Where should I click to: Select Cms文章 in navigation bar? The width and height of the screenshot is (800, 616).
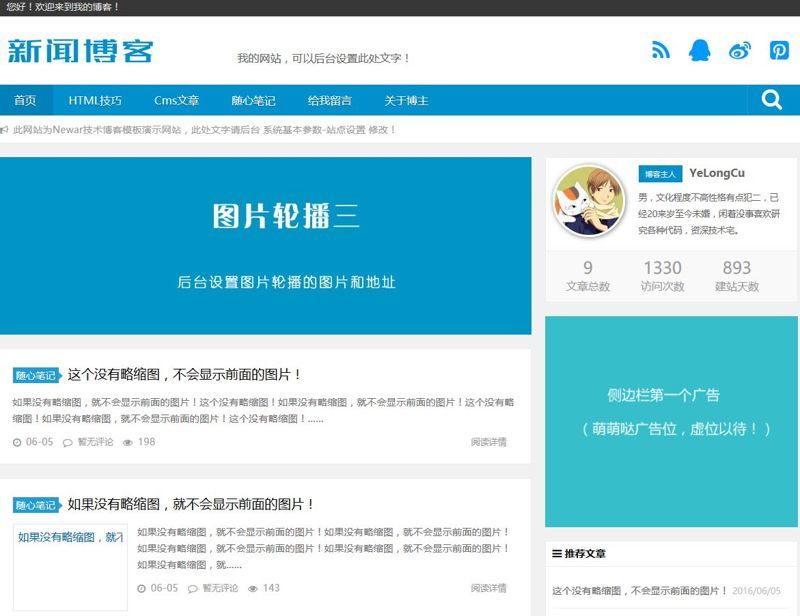176,101
